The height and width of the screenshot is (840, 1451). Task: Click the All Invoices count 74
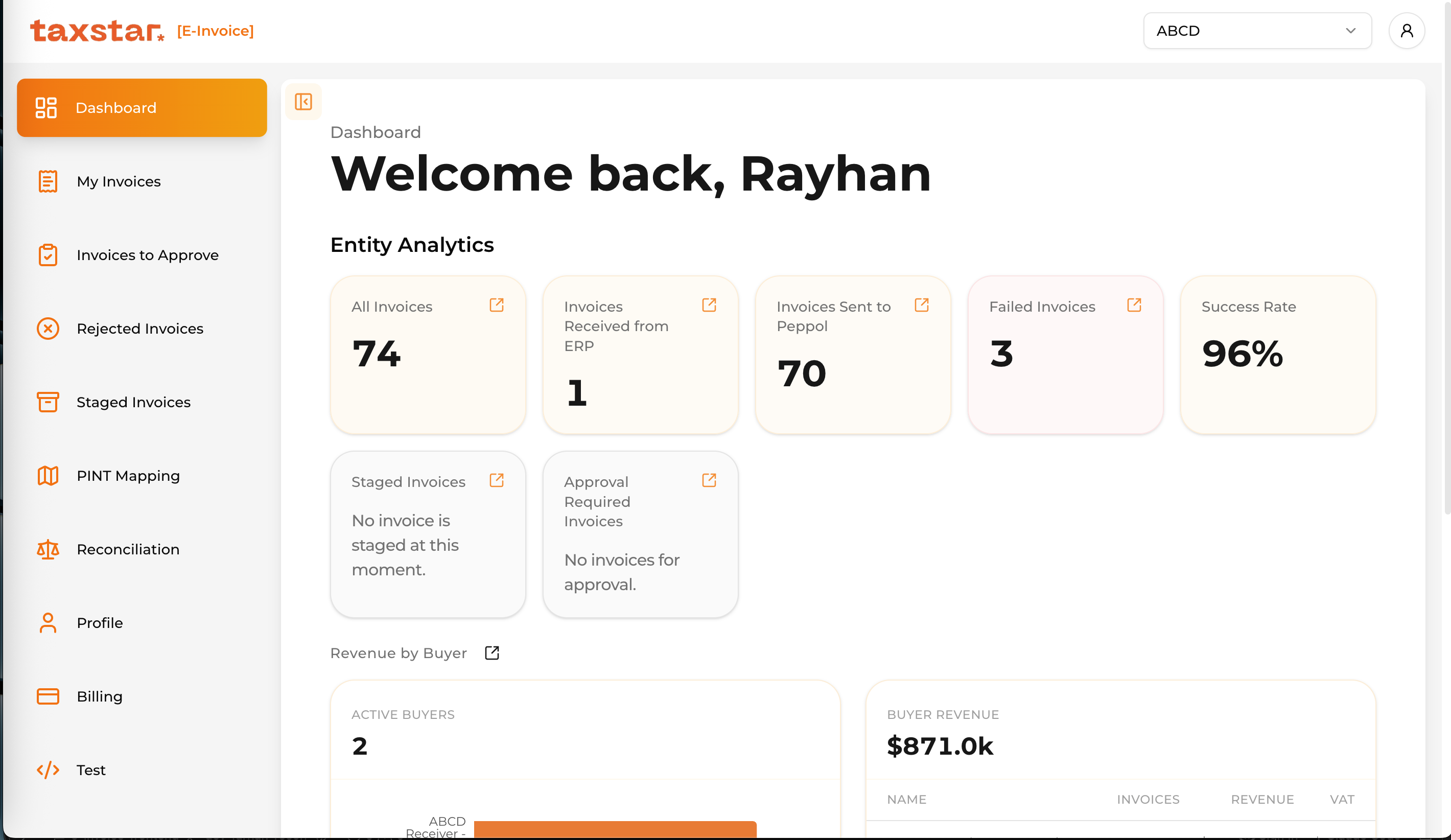click(x=376, y=354)
